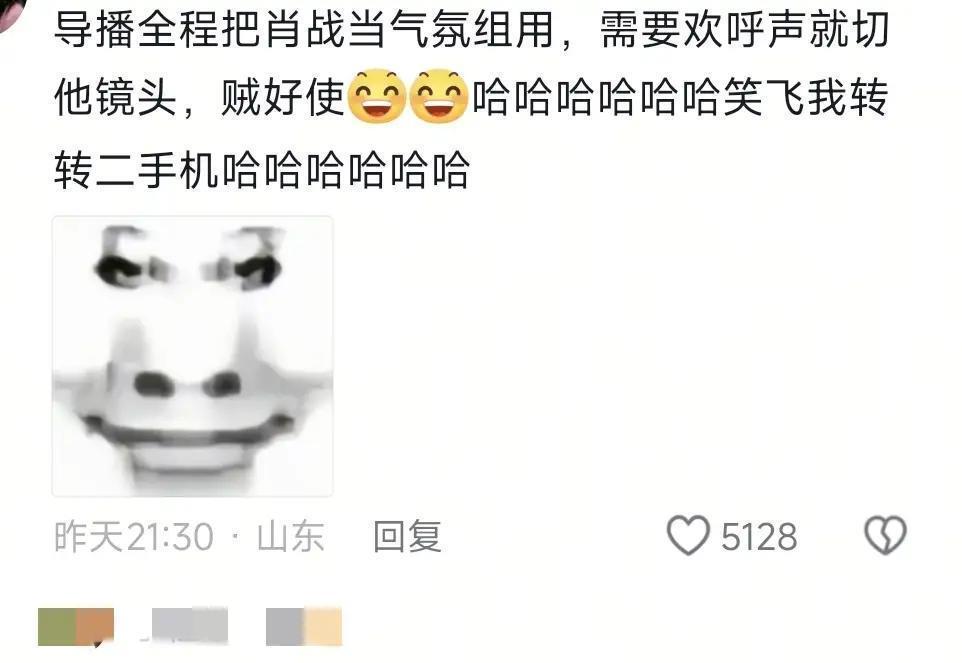The height and width of the screenshot is (663, 962).
Task: Click the phrase 笑飞我转 on second line
Action: pyautogui.click(x=806, y=98)
